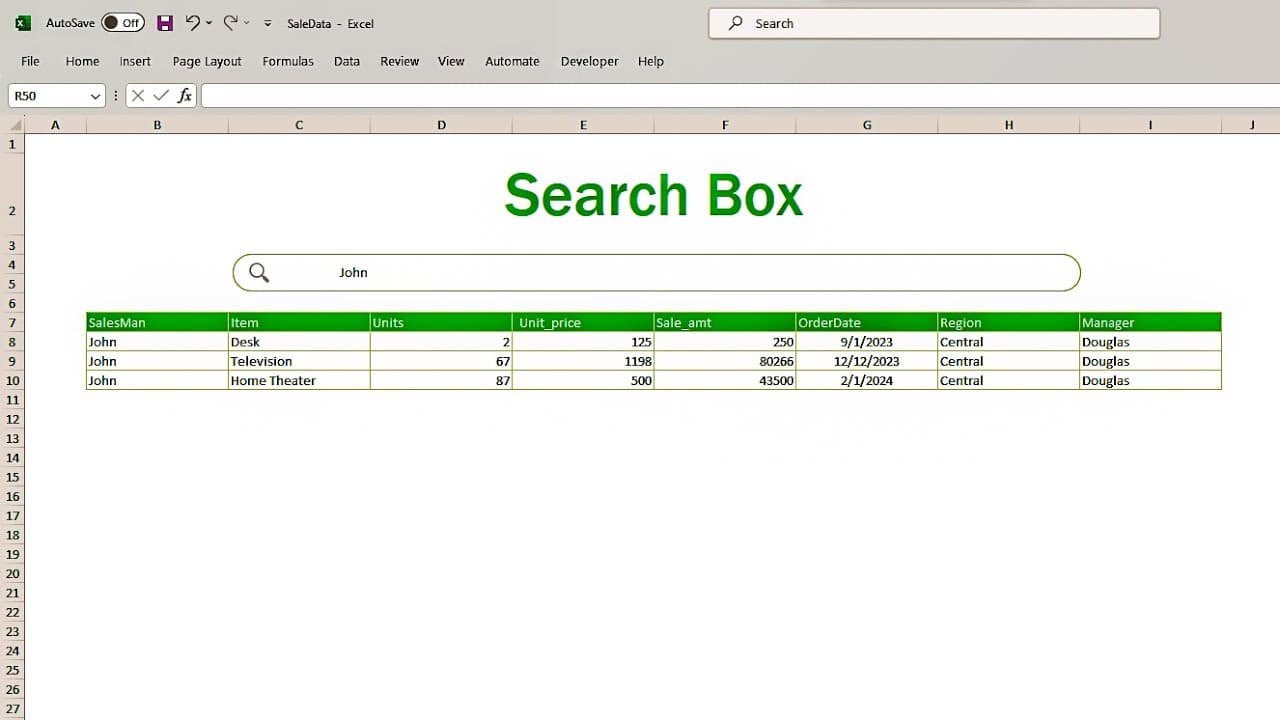The image size is (1280, 720).
Task: Click the Cancel X formula bar icon
Action: (138, 96)
